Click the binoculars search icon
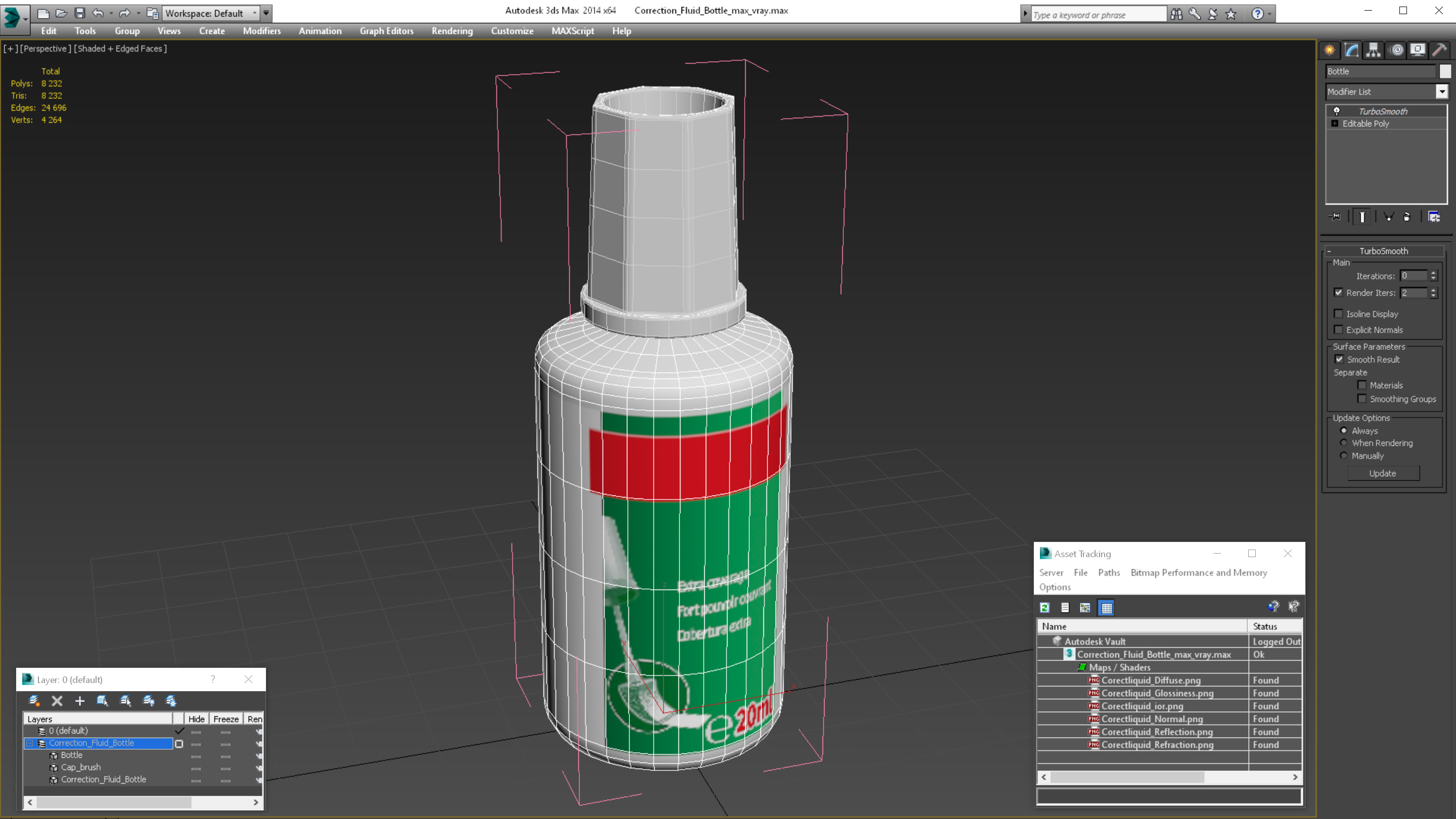 coord(1177,14)
